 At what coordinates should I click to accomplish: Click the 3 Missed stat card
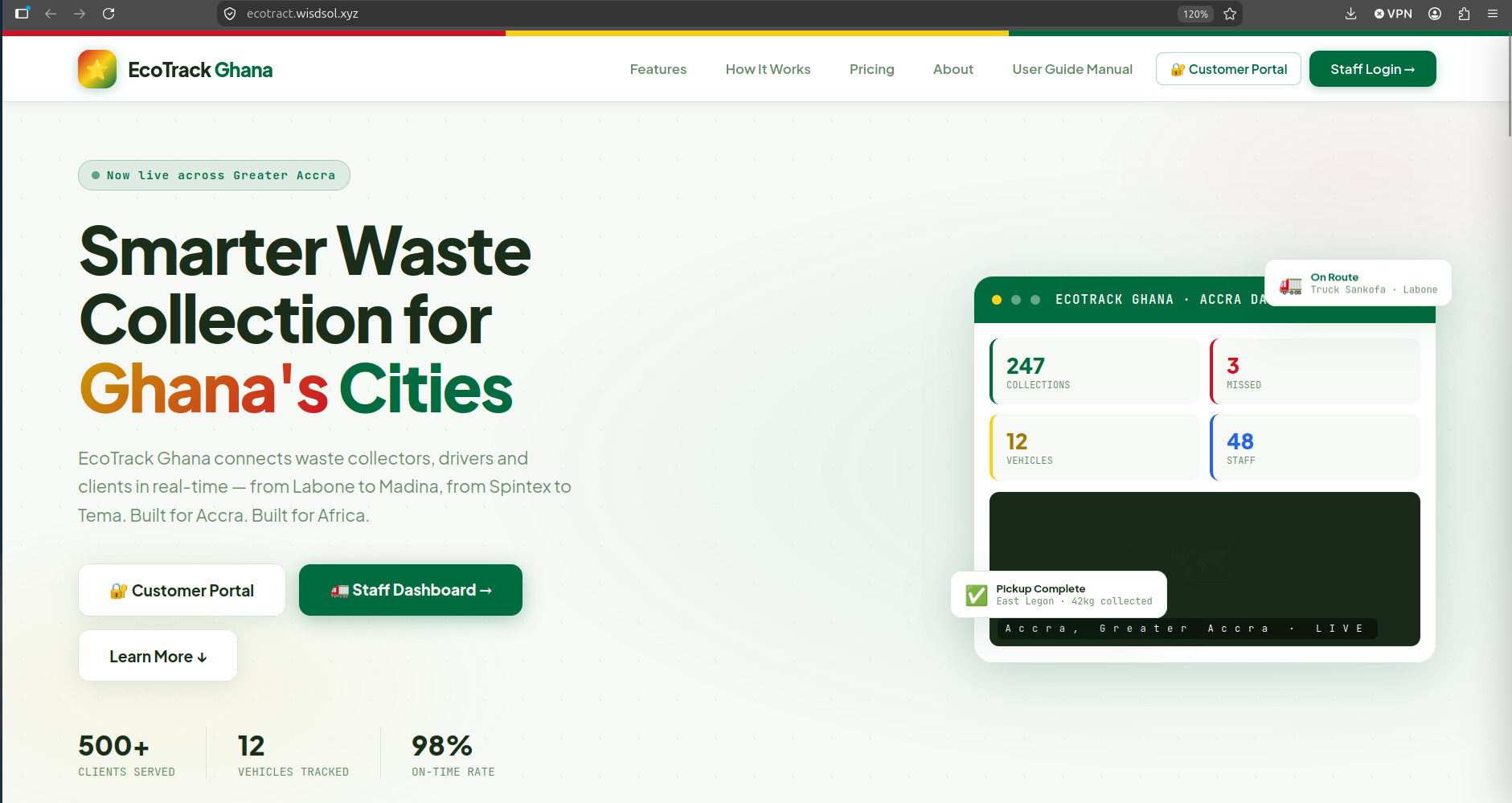tap(1315, 371)
